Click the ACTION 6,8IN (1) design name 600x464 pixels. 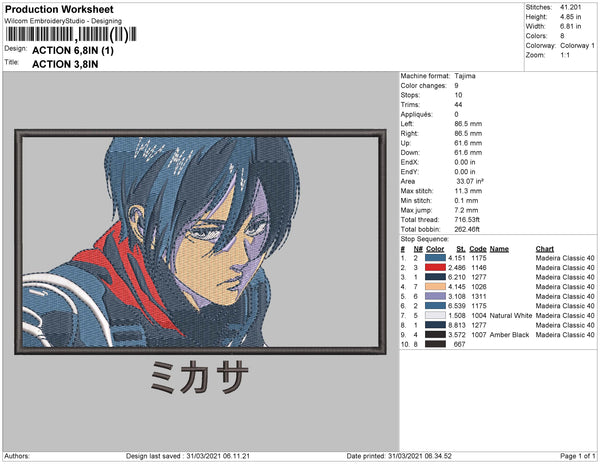73,50
